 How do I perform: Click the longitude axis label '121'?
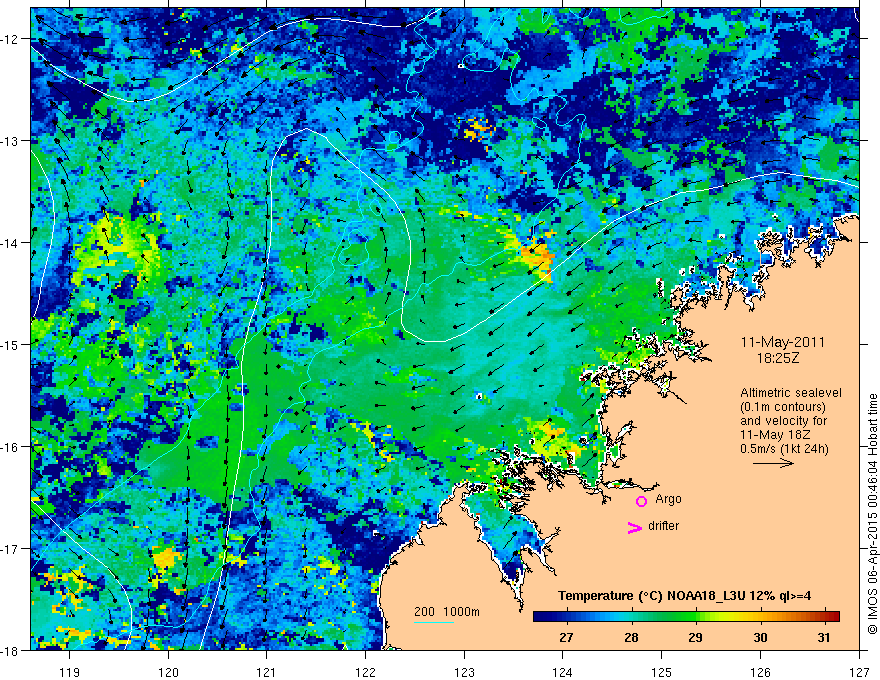(x=266, y=672)
